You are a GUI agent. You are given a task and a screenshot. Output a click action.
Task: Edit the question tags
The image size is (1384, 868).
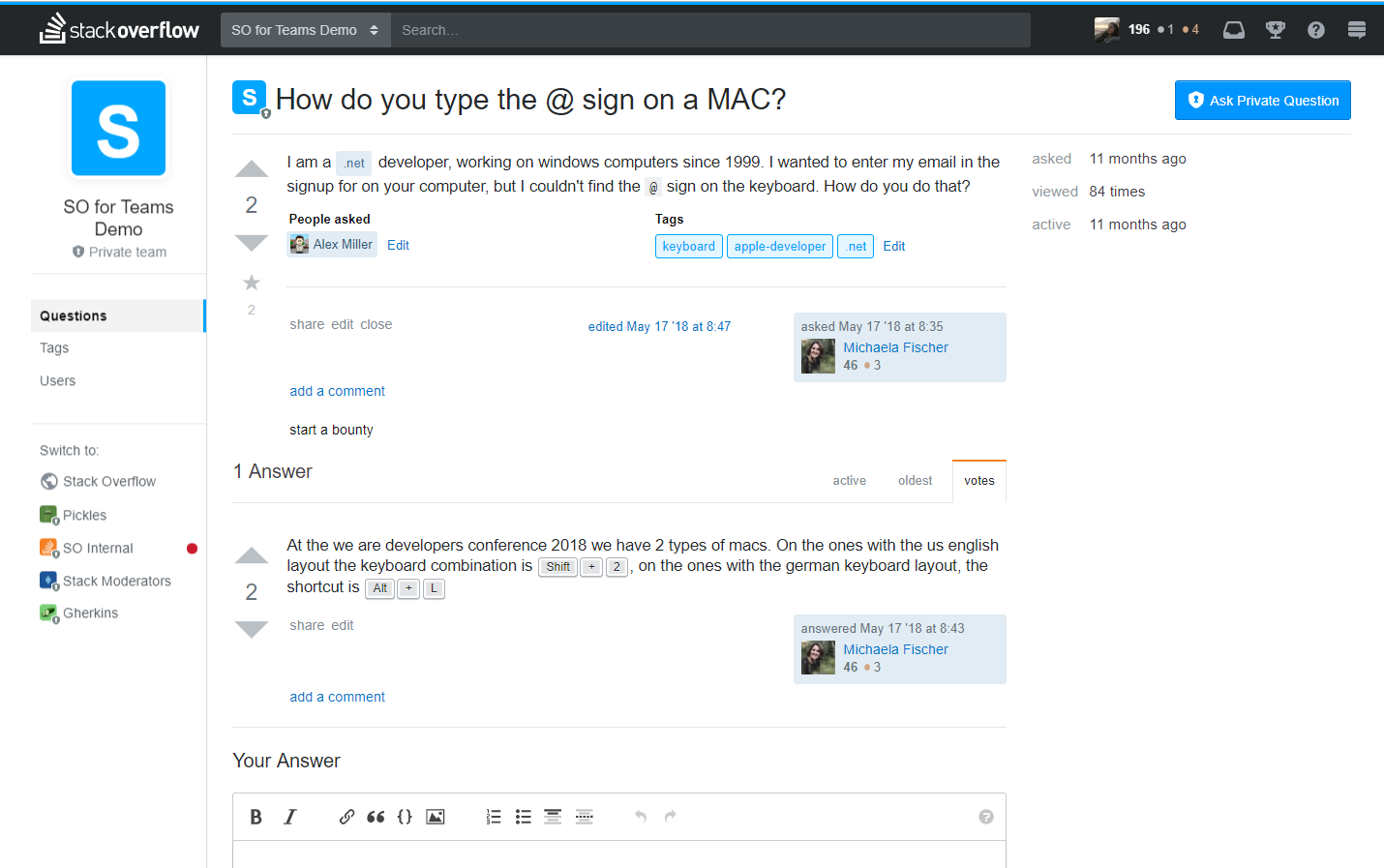[894, 247]
